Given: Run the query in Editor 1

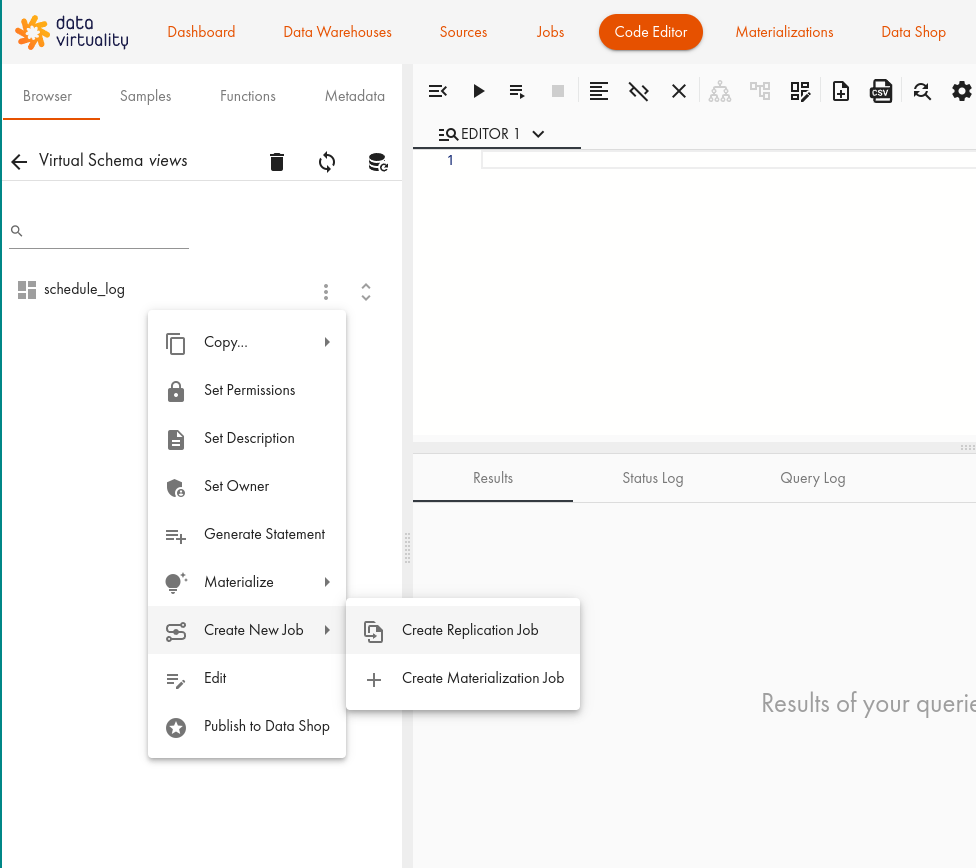Looking at the screenshot, I should pos(478,90).
